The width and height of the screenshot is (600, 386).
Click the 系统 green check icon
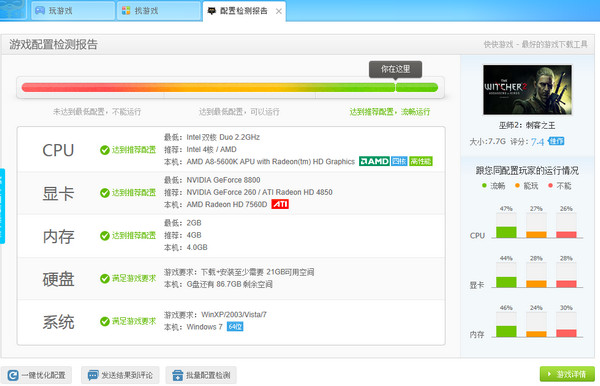[x=104, y=321]
